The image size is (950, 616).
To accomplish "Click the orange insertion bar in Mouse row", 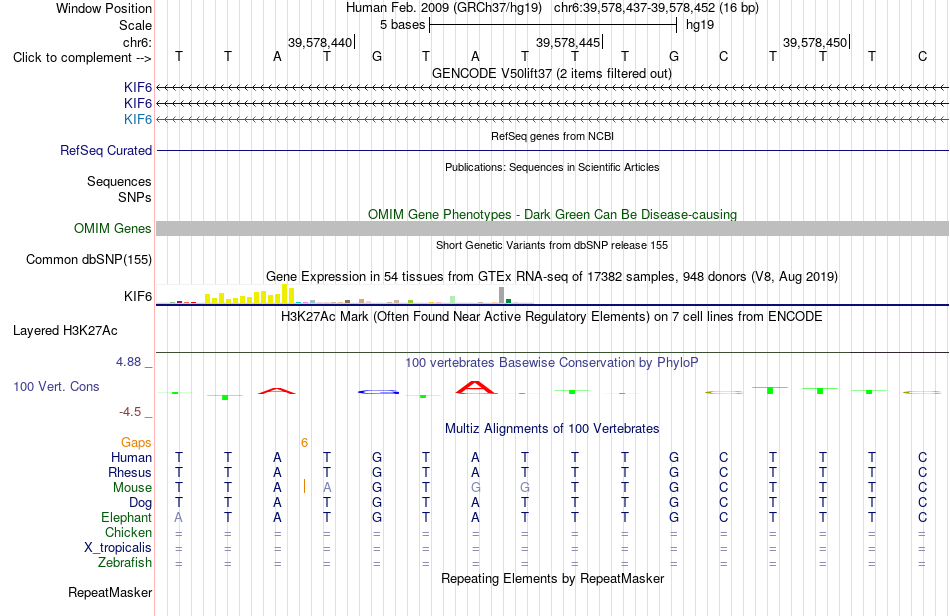I will pos(304,486).
